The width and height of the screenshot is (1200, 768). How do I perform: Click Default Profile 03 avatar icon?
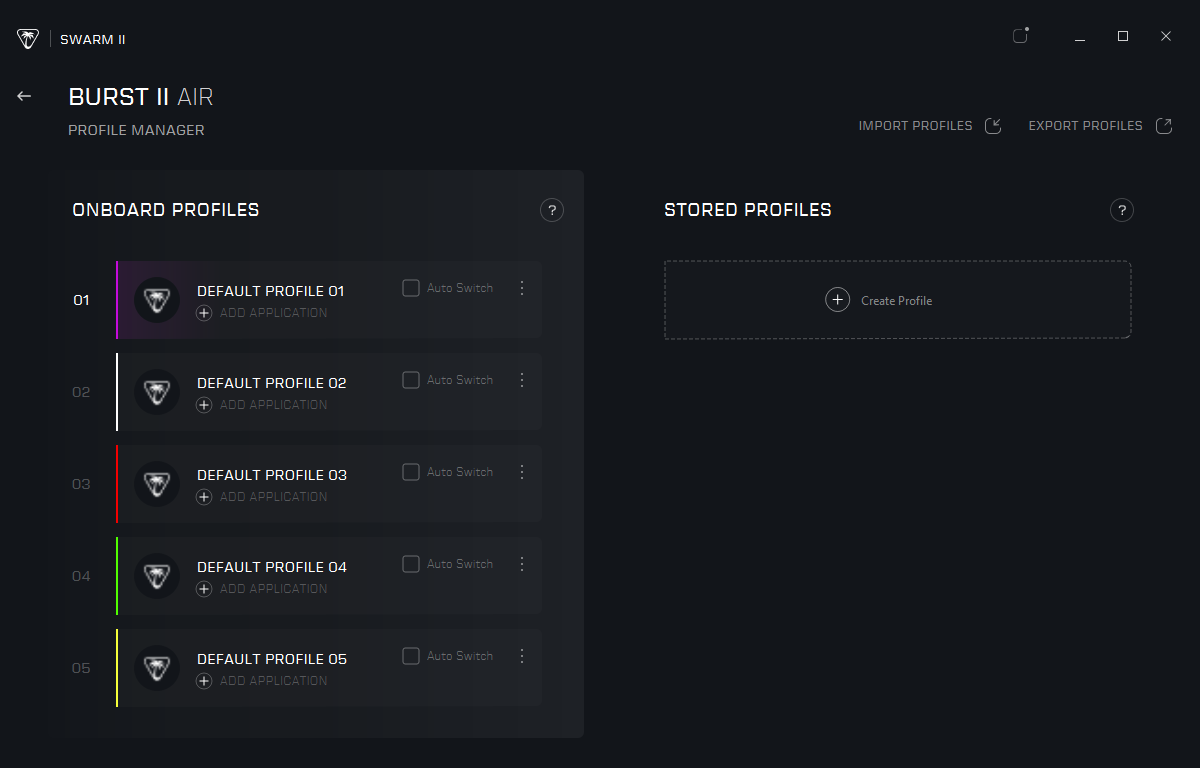point(157,484)
